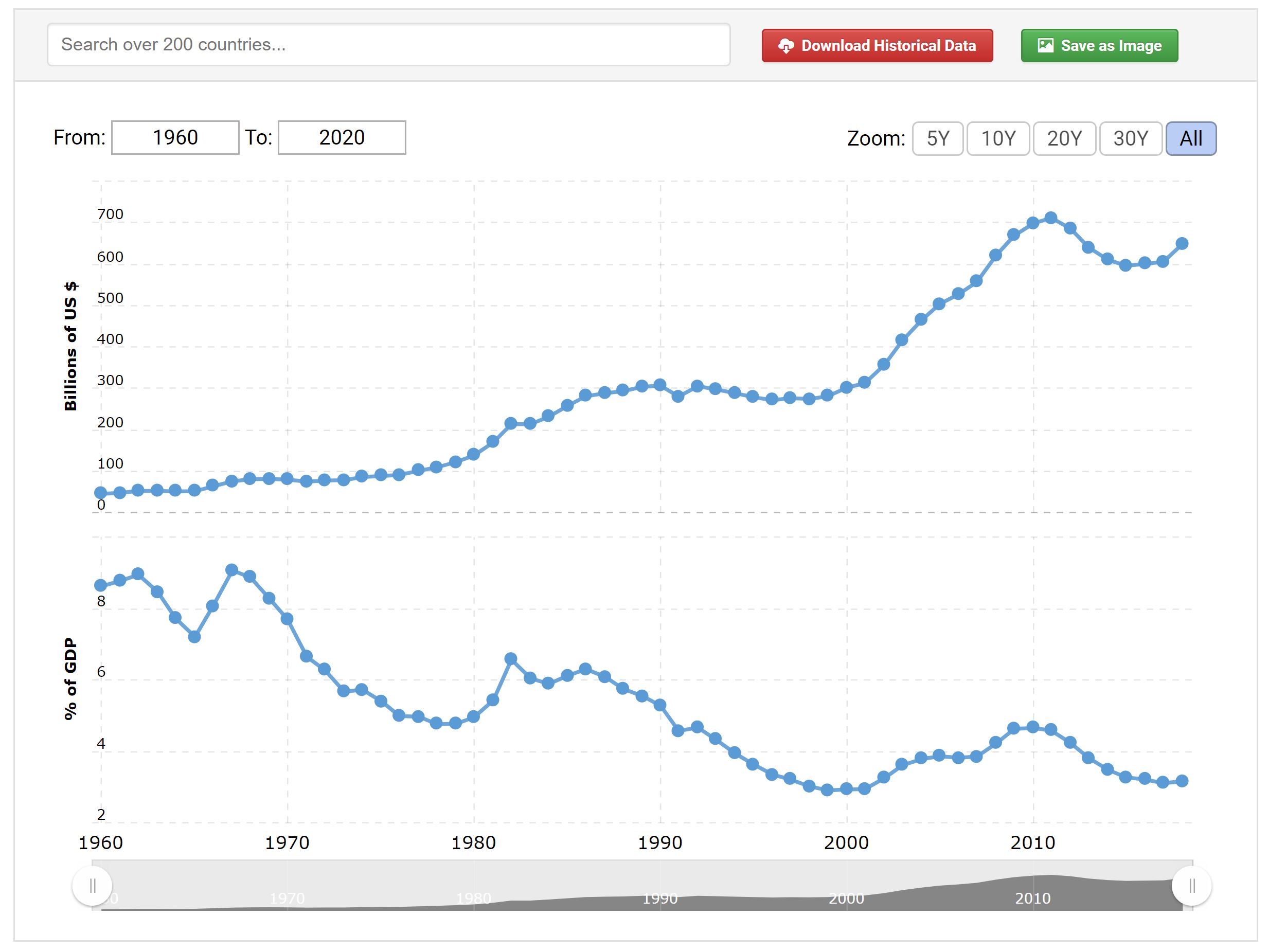Click the first data point on the % of GDP chart
This screenshot has height=952, width=1268.
tap(100, 585)
